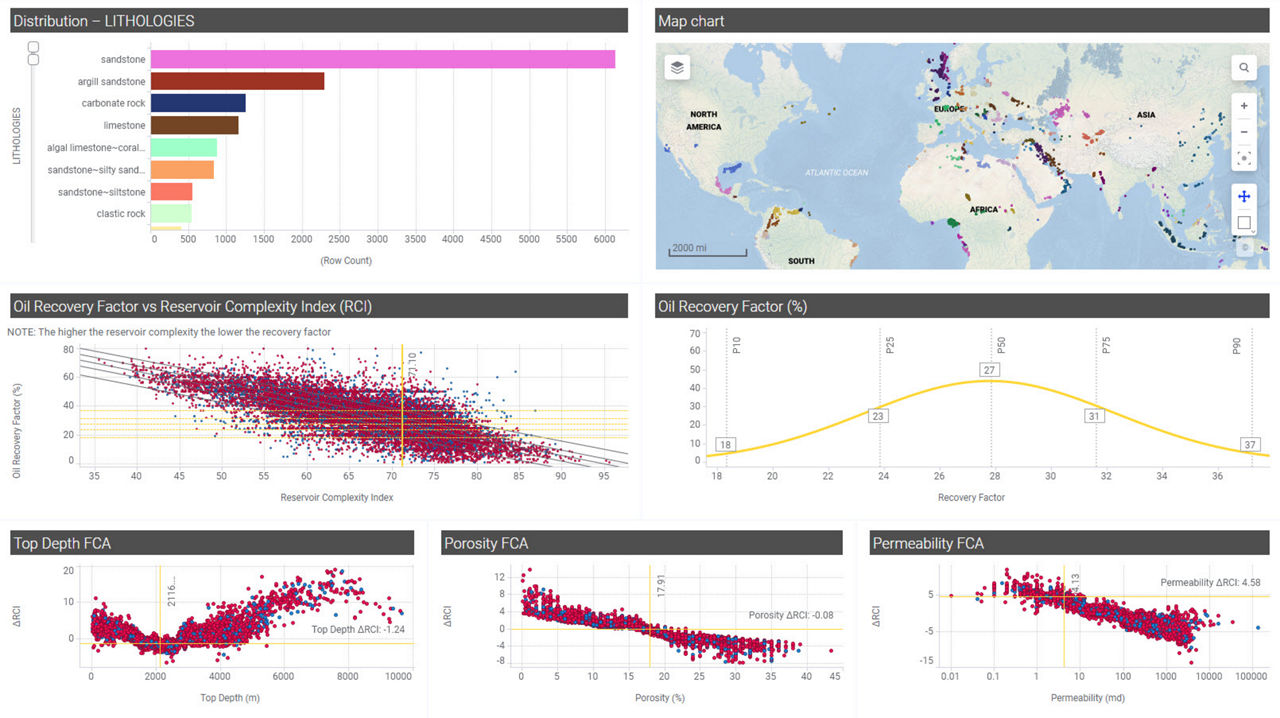Open the map layers panel

click(x=677, y=67)
